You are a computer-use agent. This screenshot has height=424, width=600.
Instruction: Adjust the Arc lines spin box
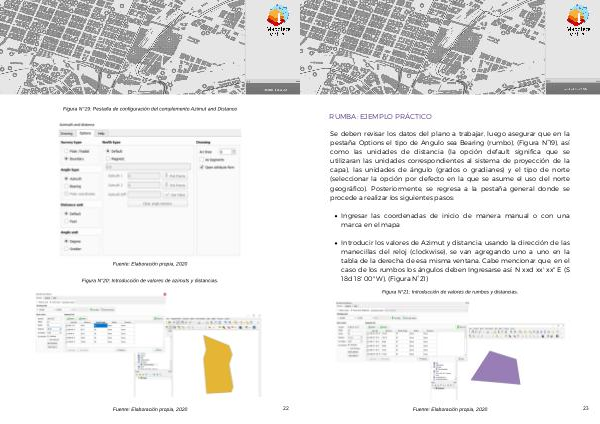tap(227, 150)
